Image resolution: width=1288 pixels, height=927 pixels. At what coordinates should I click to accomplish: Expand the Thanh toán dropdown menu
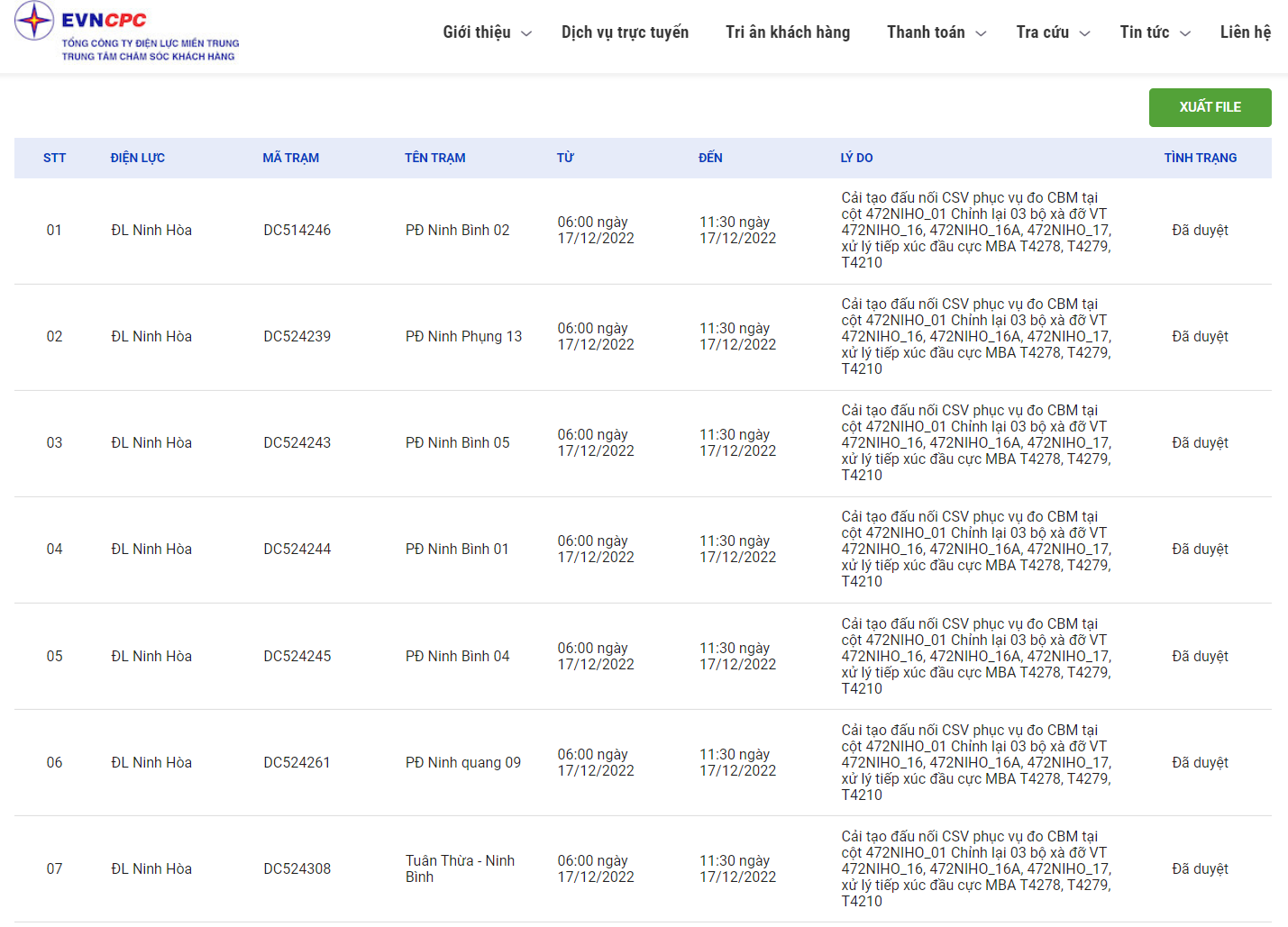(936, 32)
